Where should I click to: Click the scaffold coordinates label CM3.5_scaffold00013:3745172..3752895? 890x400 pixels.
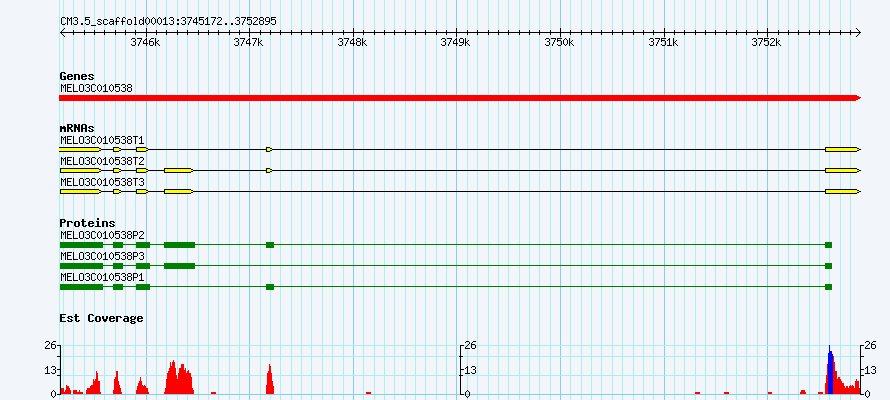tap(169, 21)
